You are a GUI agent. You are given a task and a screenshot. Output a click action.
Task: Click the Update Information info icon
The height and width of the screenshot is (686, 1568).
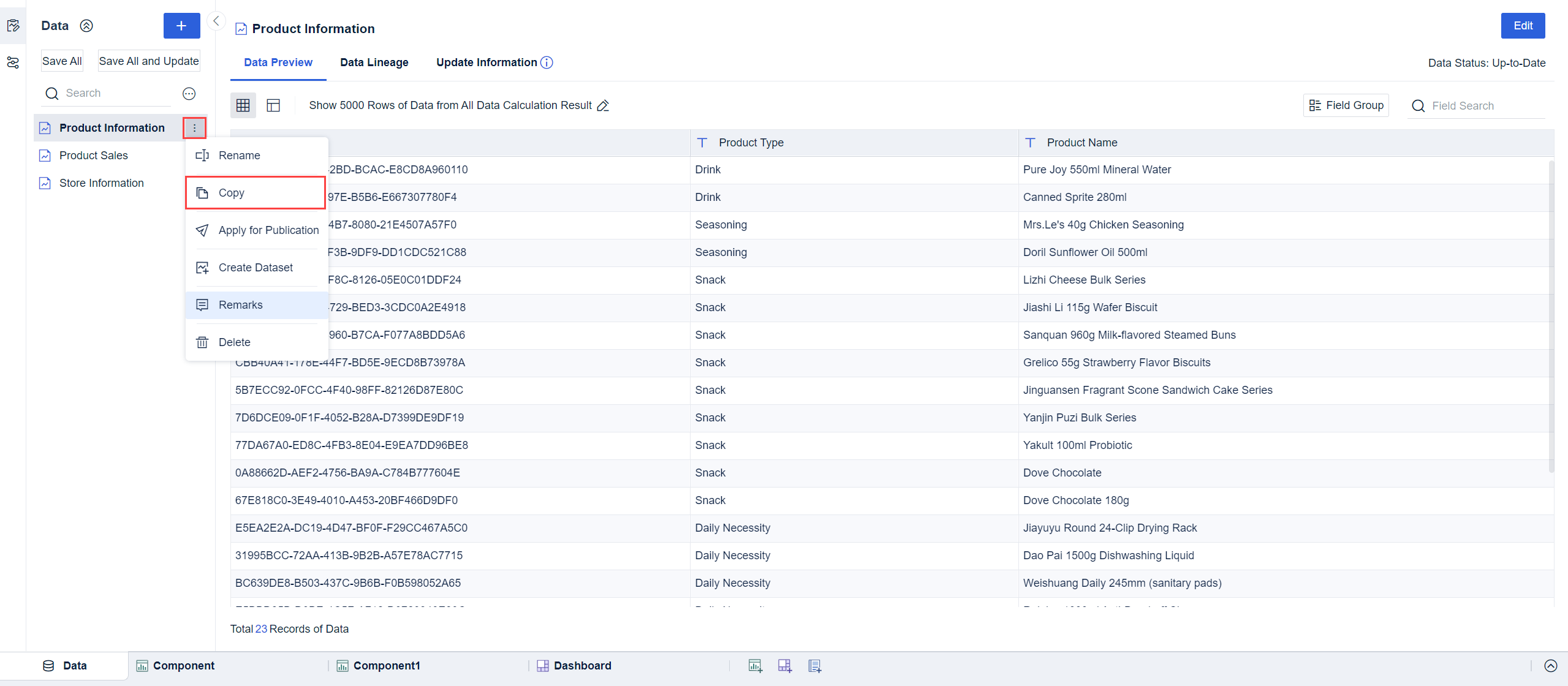click(x=547, y=62)
